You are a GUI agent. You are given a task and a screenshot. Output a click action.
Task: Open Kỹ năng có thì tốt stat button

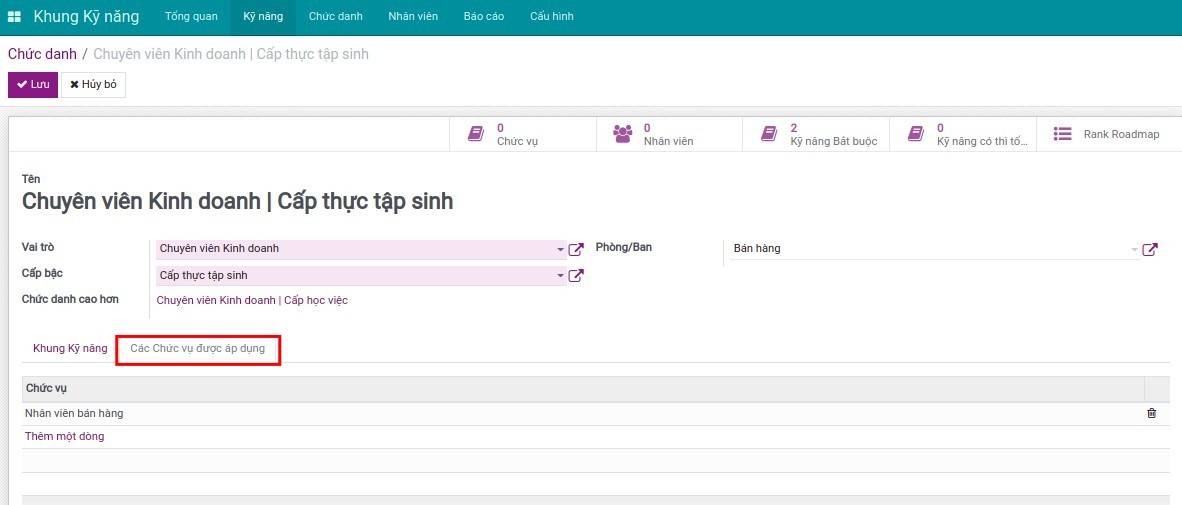pos(965,134)
